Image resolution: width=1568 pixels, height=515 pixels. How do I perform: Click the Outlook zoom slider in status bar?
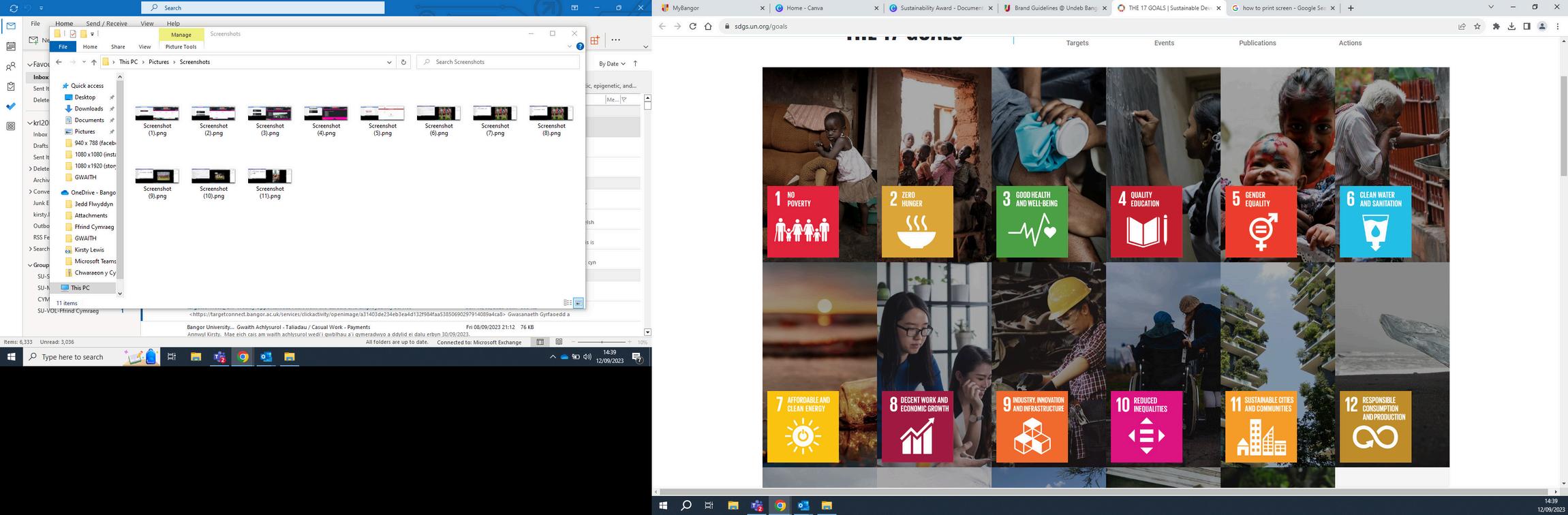(x=602, y=342)
